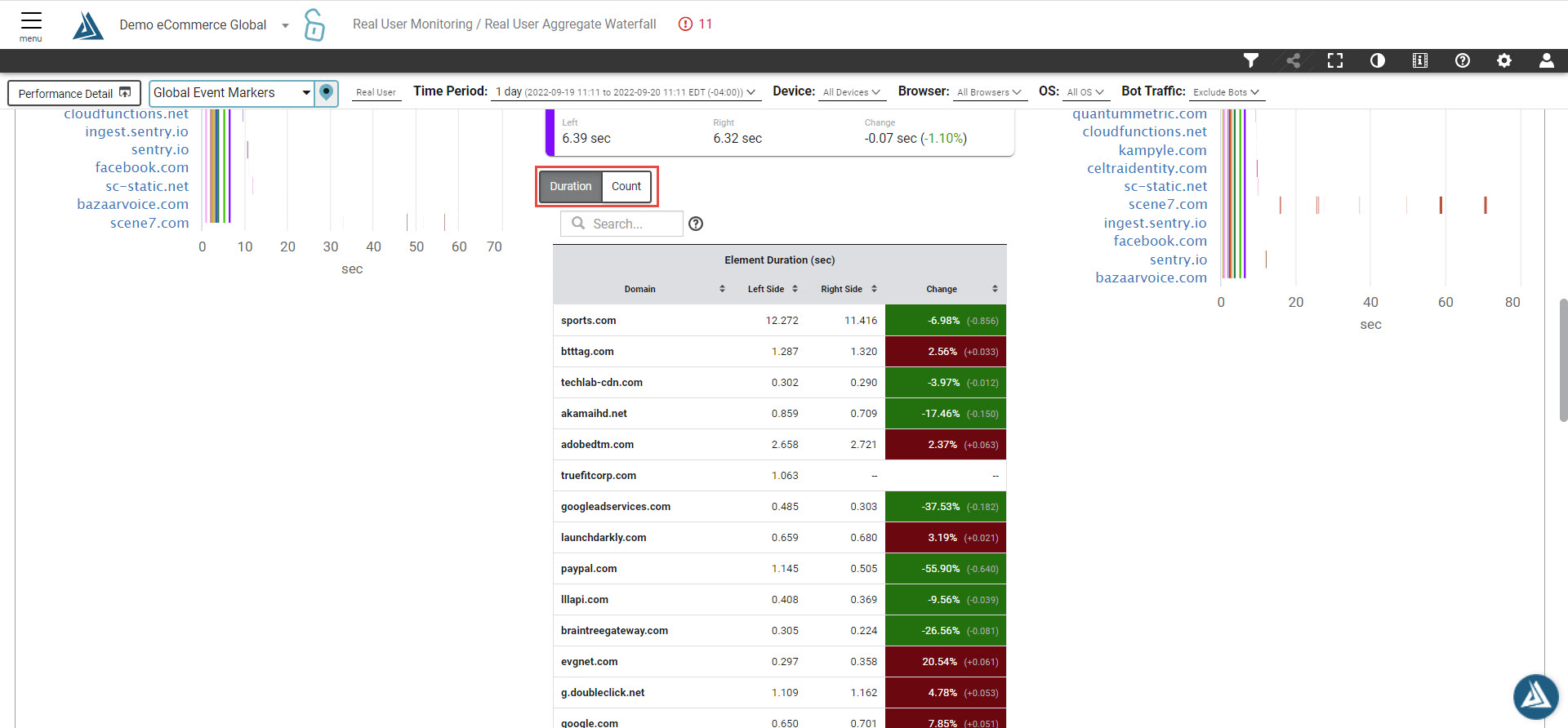This screenshot has width=1568, height=728.
Task: Enter fullscreen mode
Action: (1335, 60)
